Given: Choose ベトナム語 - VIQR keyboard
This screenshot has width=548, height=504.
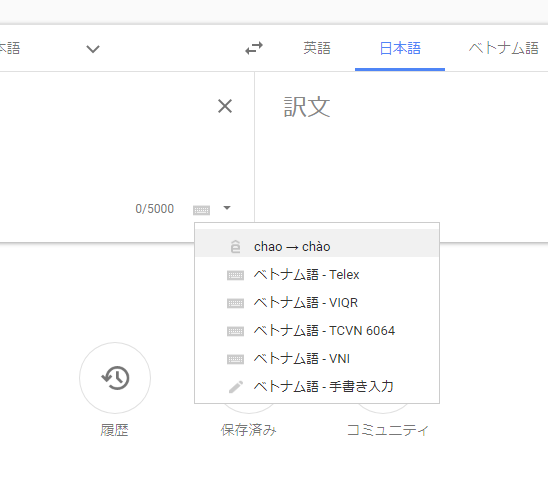Looking at the screenshot, I should point(317,303).
